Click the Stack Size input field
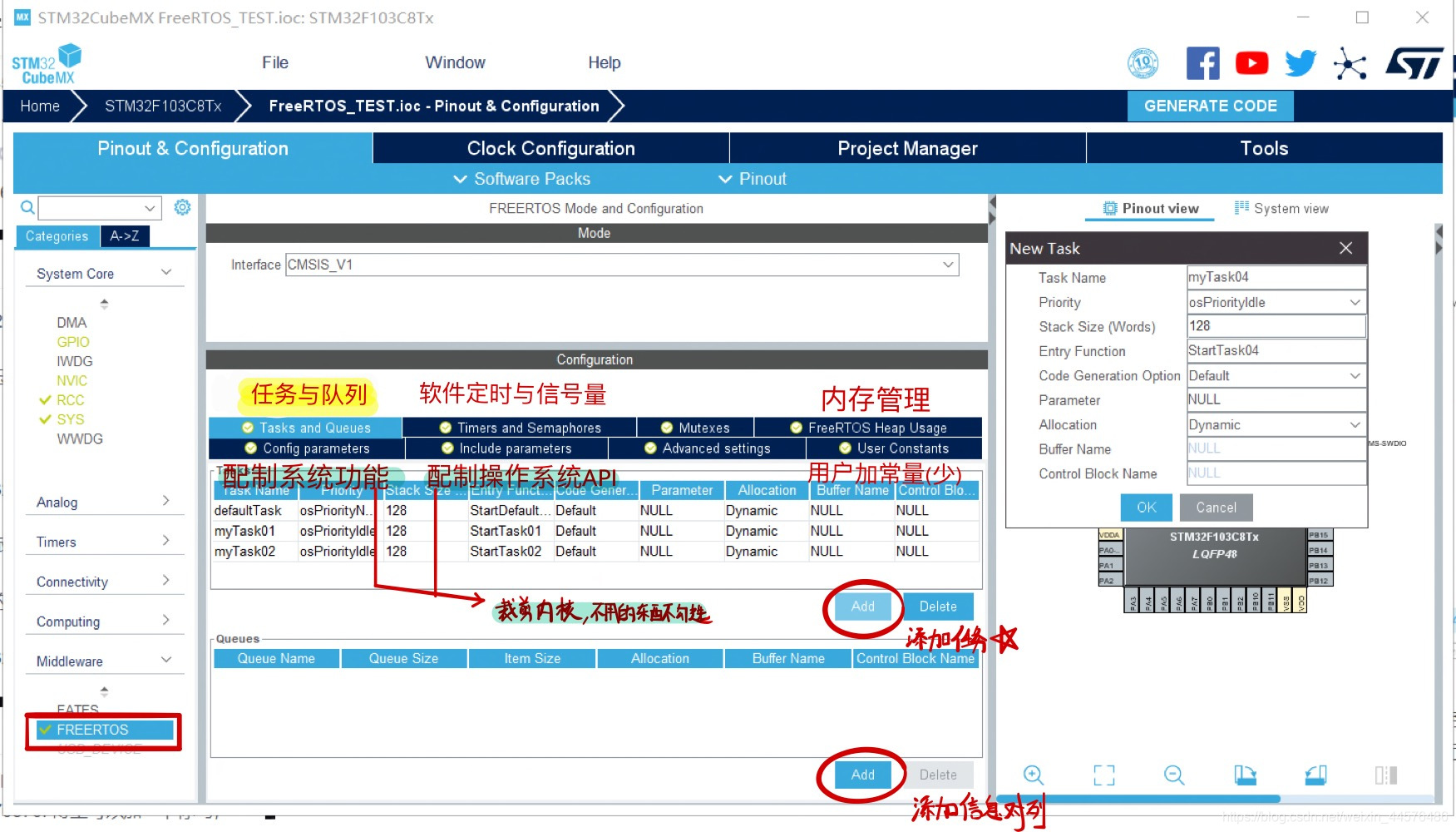This screenshot has width=1456, height=832. pos(1276,326)
